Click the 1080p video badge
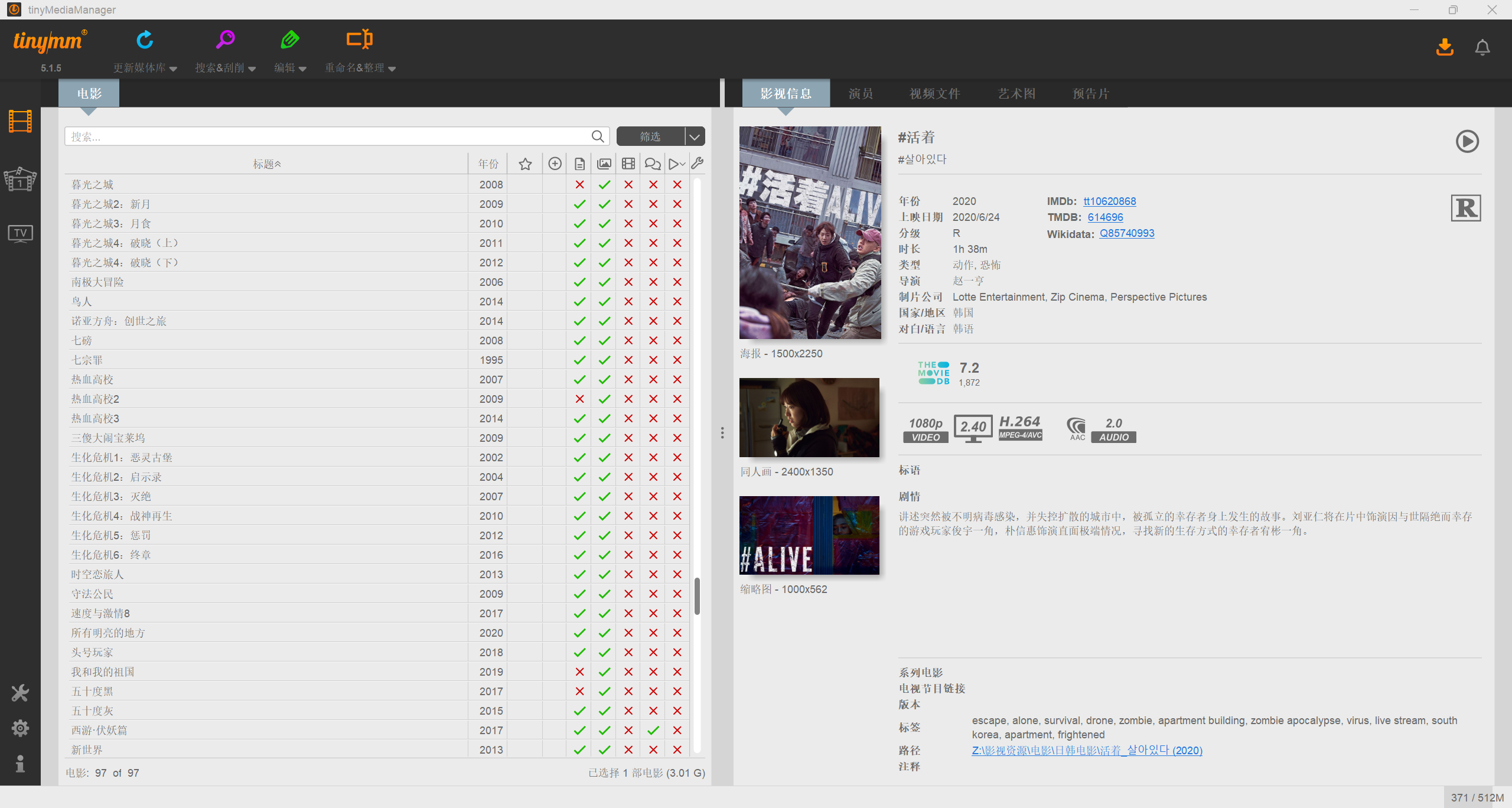1512x808 pixels. tap(926, 429)
